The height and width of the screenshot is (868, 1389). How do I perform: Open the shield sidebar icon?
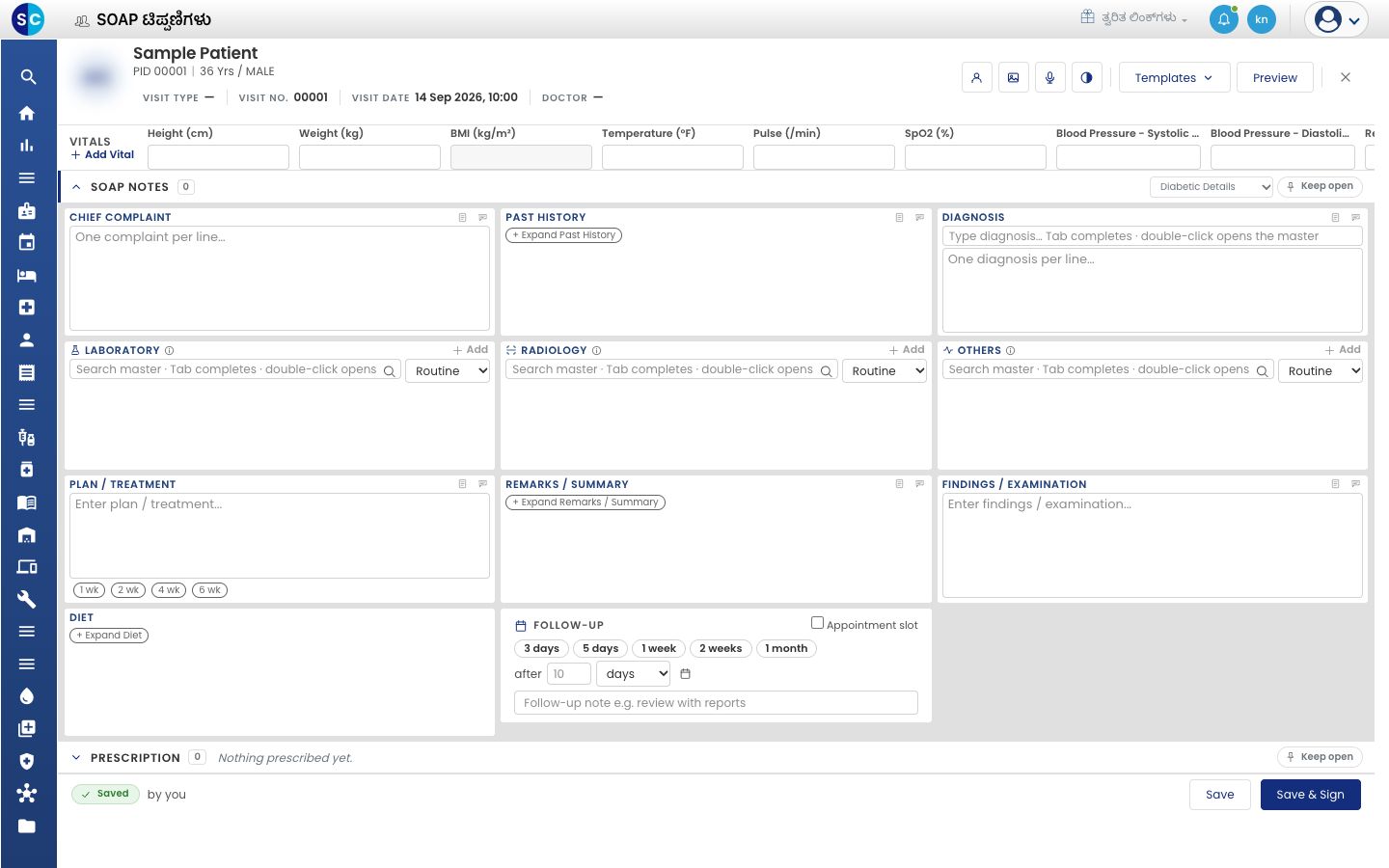(27, 761)
